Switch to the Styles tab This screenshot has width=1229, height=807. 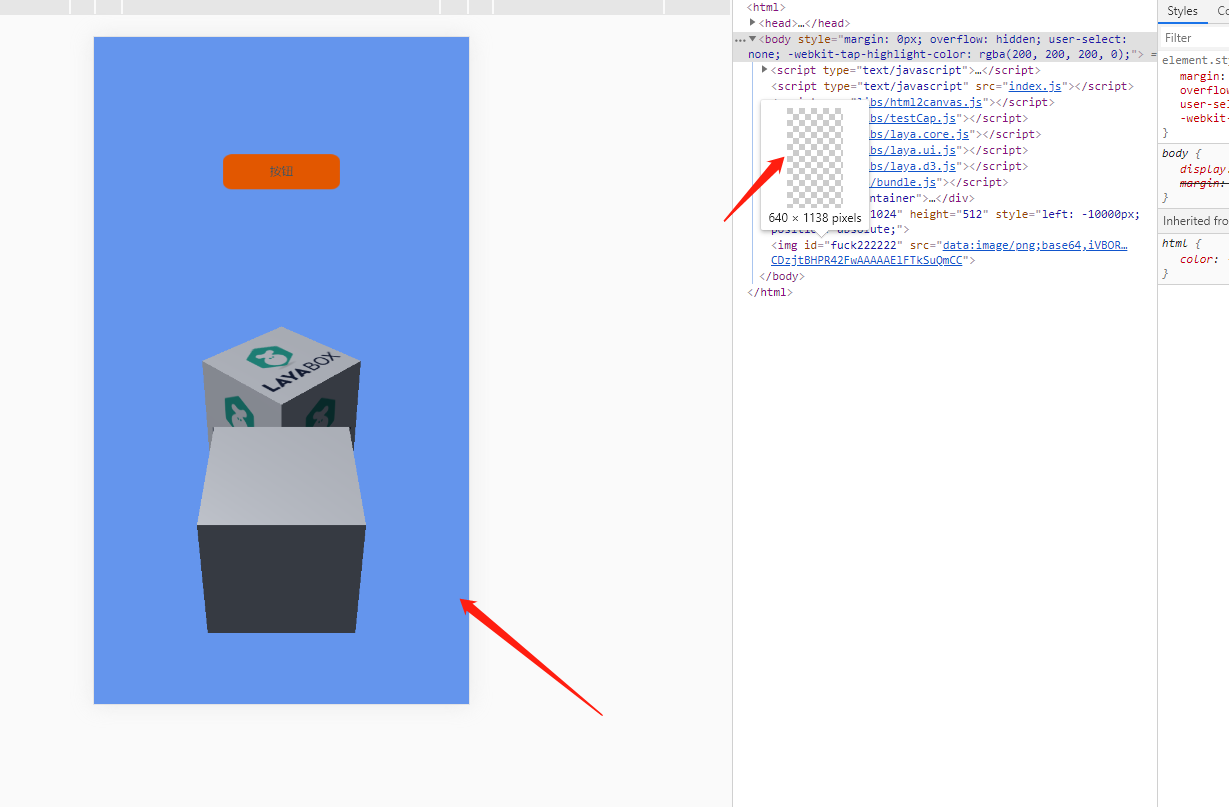[x=1182, y=11]
